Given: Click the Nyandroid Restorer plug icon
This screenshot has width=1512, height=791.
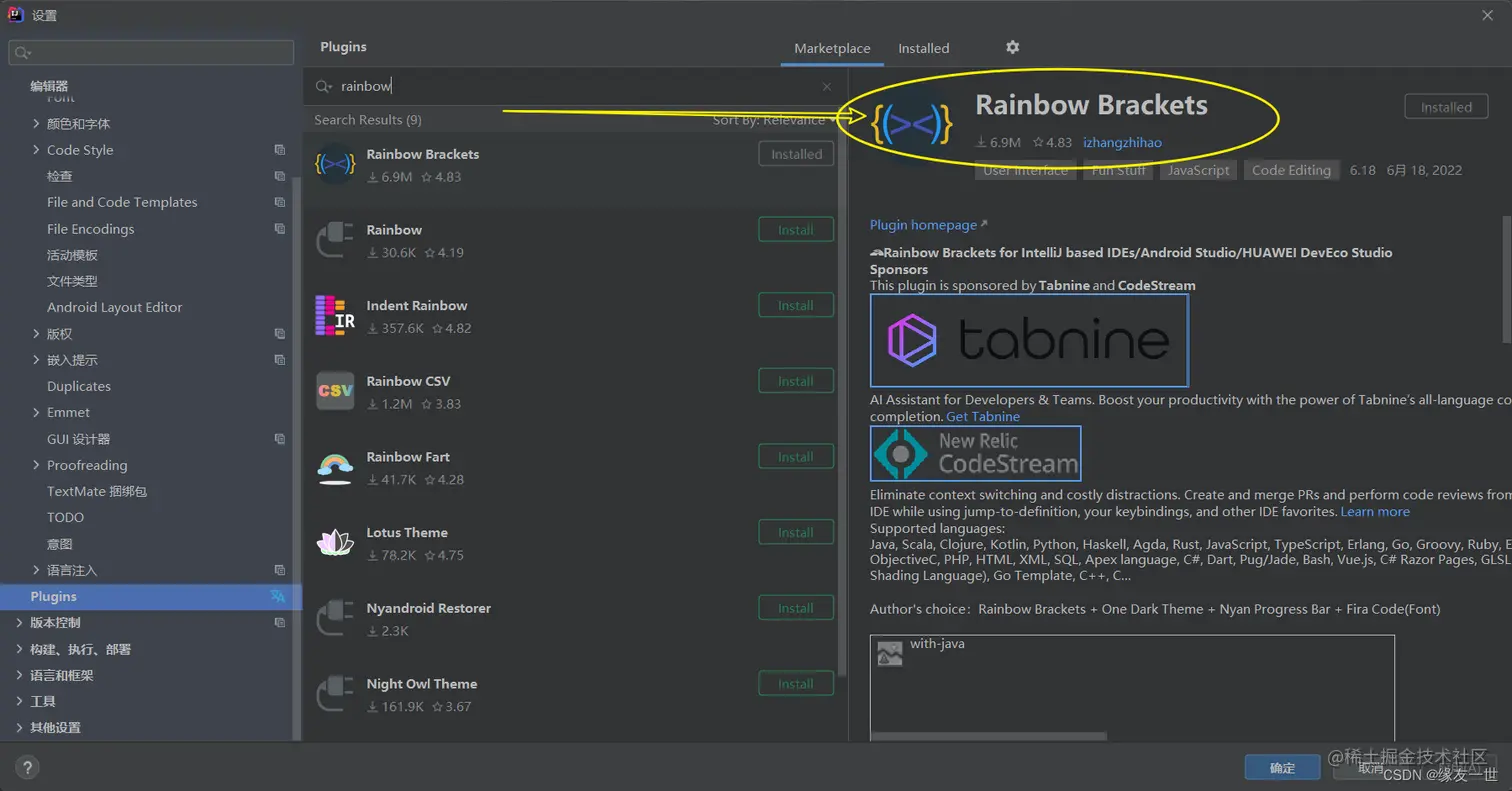Looking at the screenshot, I should [335, 618].
